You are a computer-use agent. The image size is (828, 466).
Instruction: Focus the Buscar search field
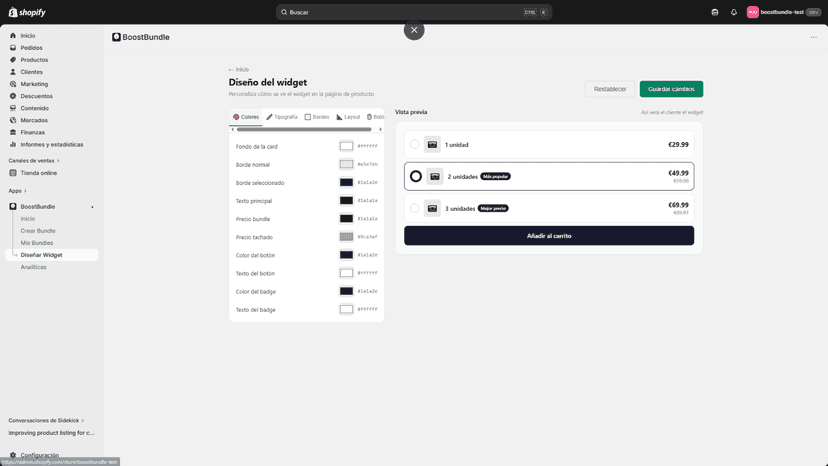[x=413, y=12]
